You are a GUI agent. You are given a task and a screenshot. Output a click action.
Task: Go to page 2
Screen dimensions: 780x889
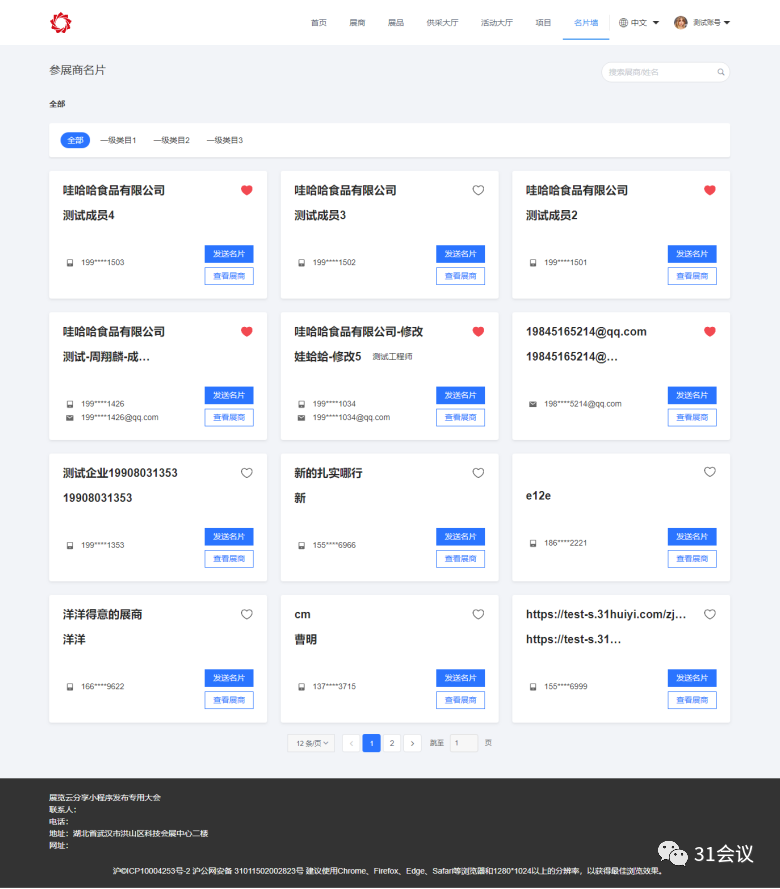coord(392,743)
